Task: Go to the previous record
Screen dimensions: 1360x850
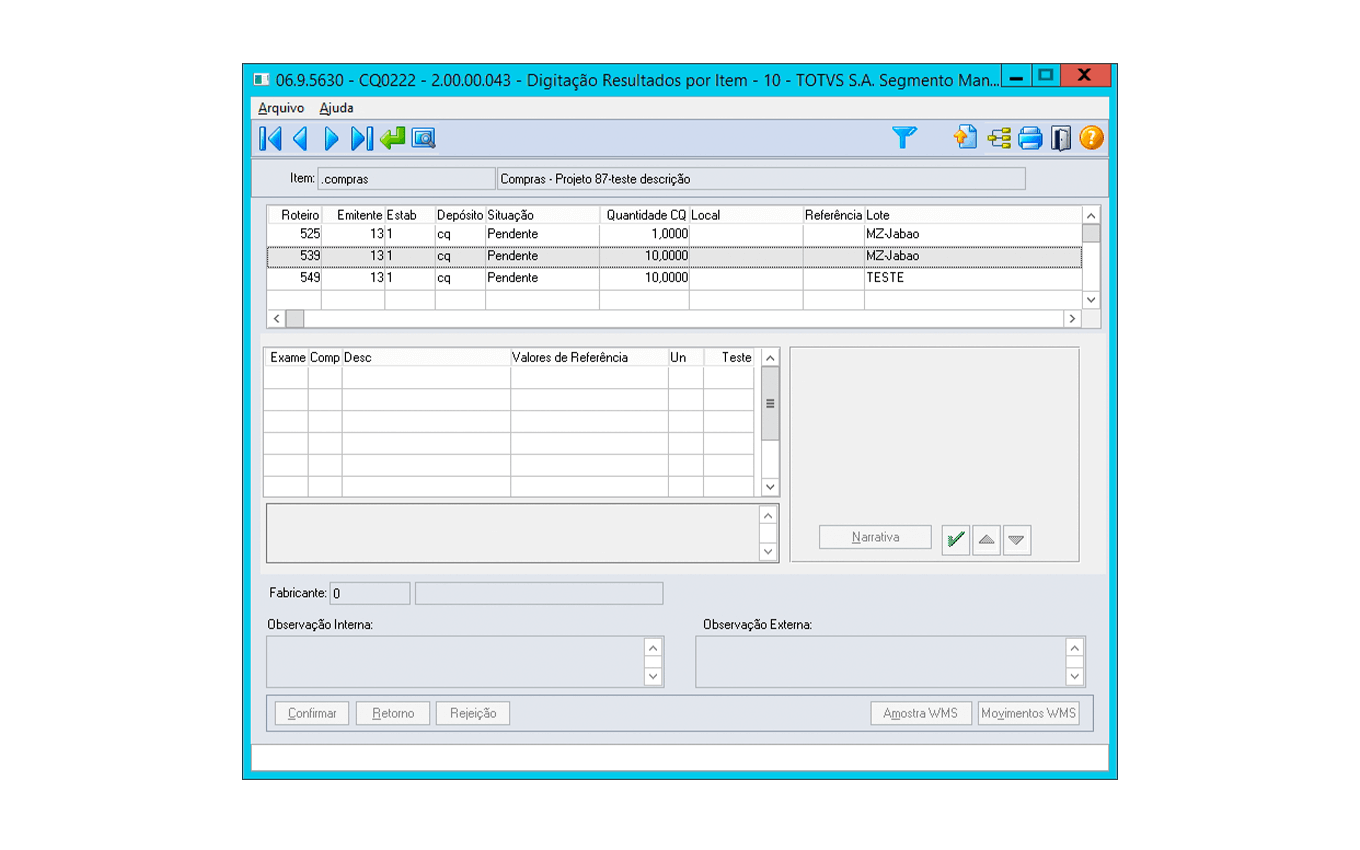Action: [x=300, y=139]
